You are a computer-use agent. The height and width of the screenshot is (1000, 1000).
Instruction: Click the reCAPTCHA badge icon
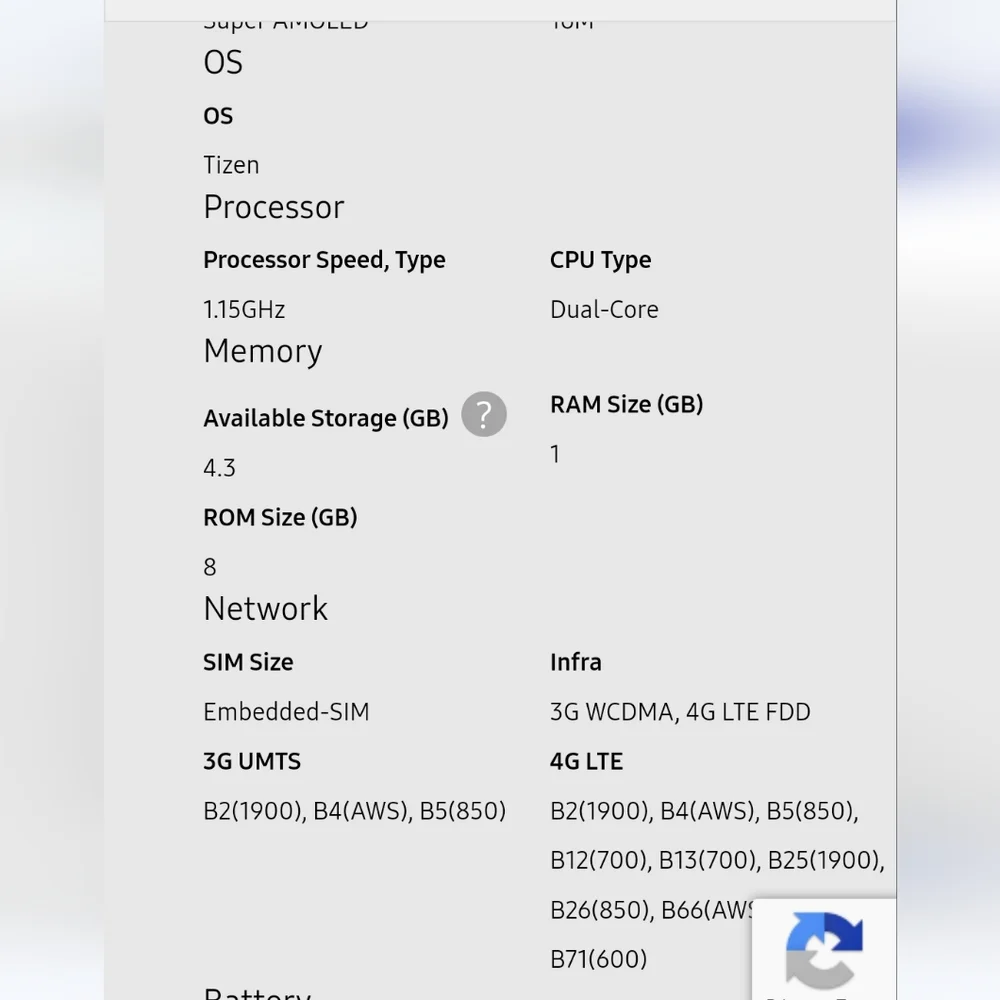(824, 951)
